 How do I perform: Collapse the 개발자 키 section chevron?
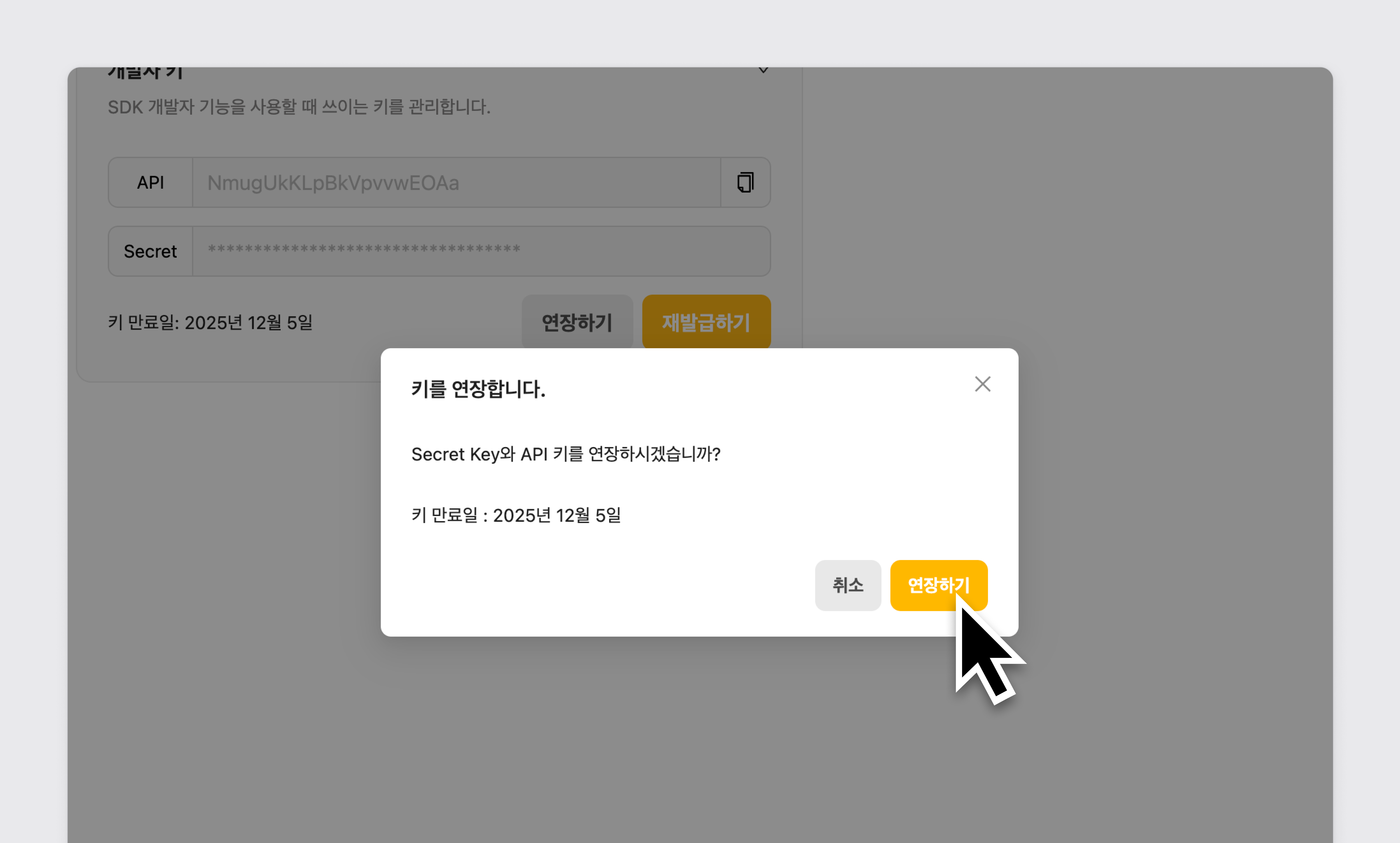[x=763, y=70]
